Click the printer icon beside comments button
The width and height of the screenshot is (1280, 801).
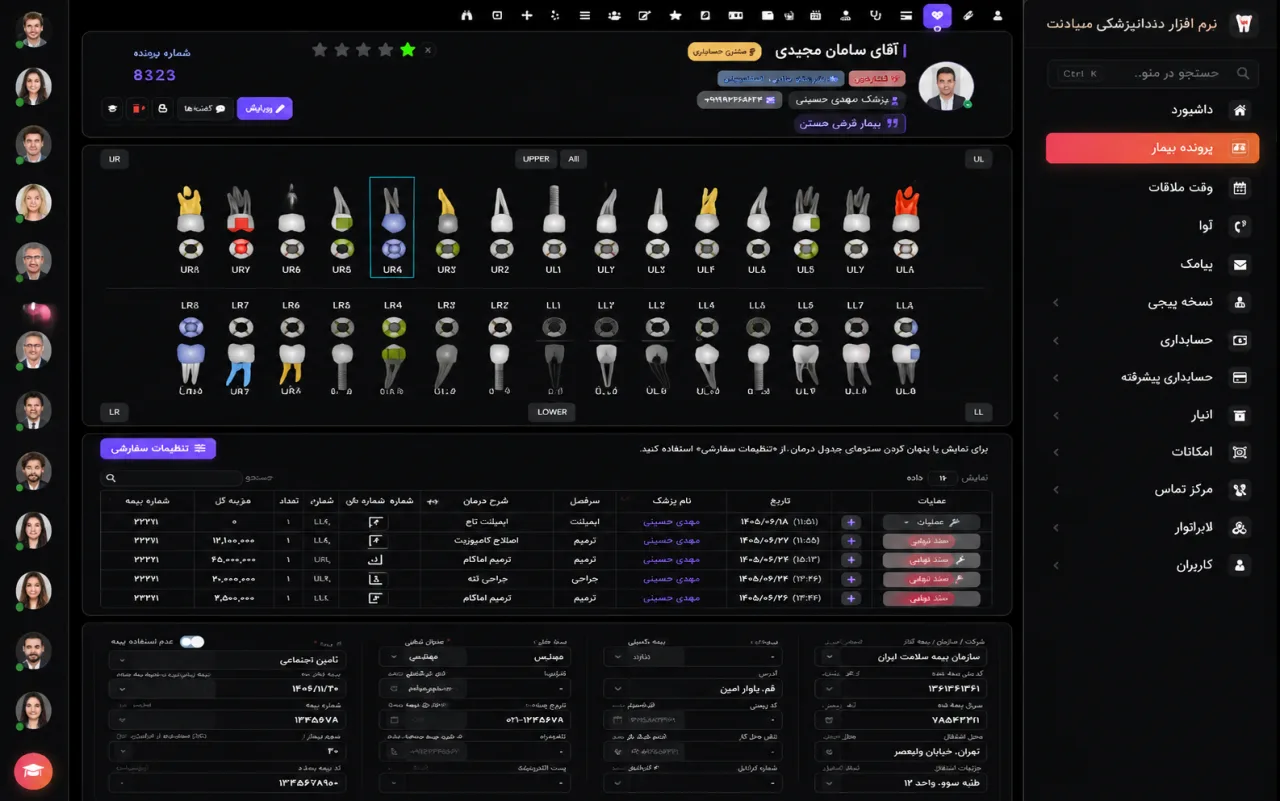(x=162, y=108)
